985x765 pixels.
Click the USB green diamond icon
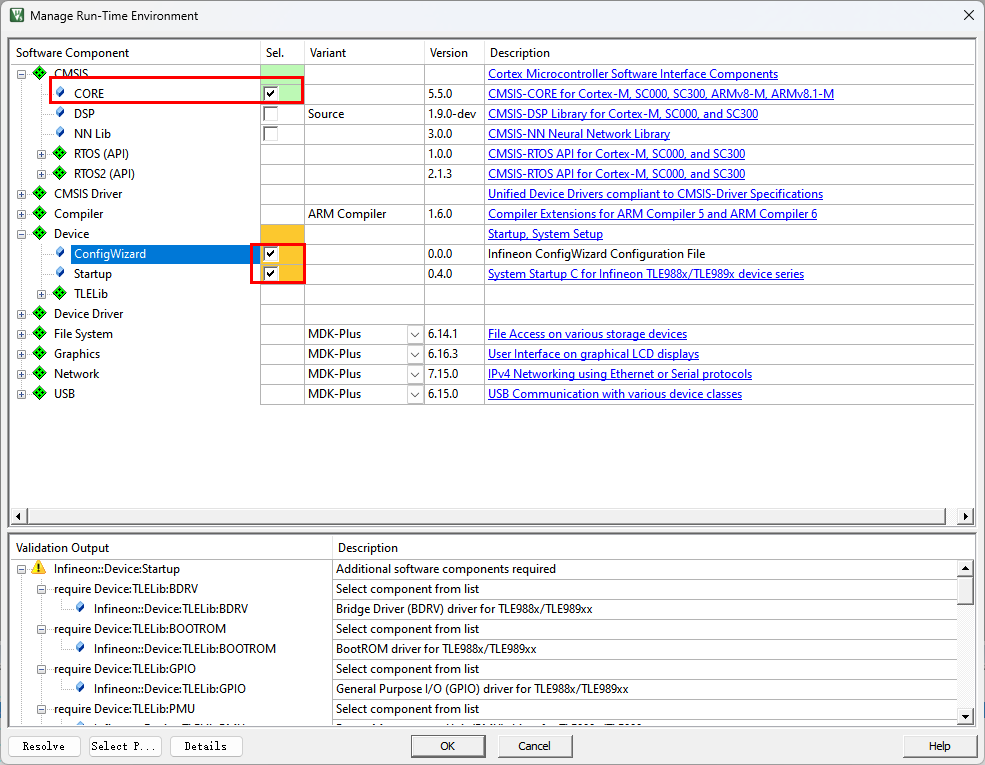[40, 394]
